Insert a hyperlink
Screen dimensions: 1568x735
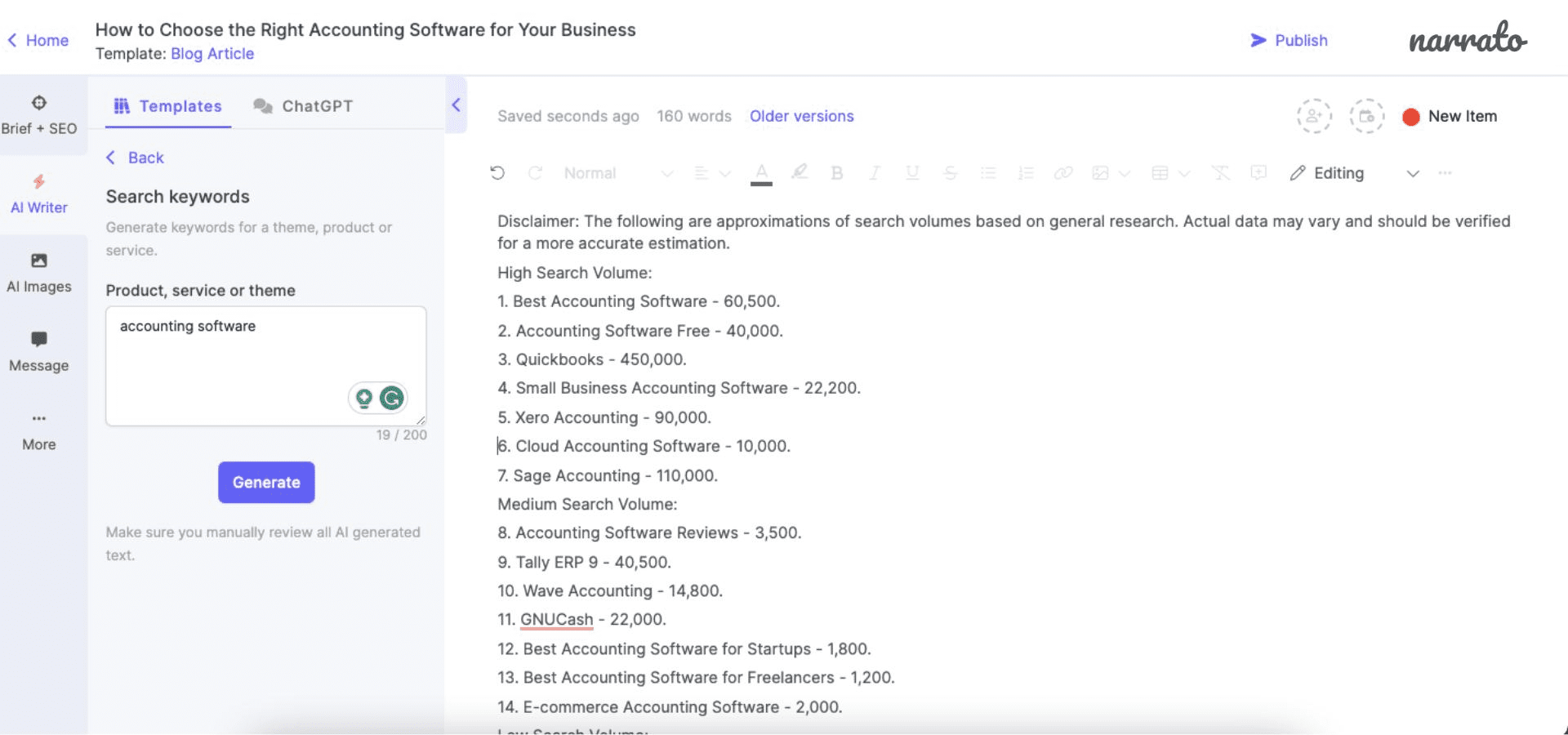(1063, 173)
